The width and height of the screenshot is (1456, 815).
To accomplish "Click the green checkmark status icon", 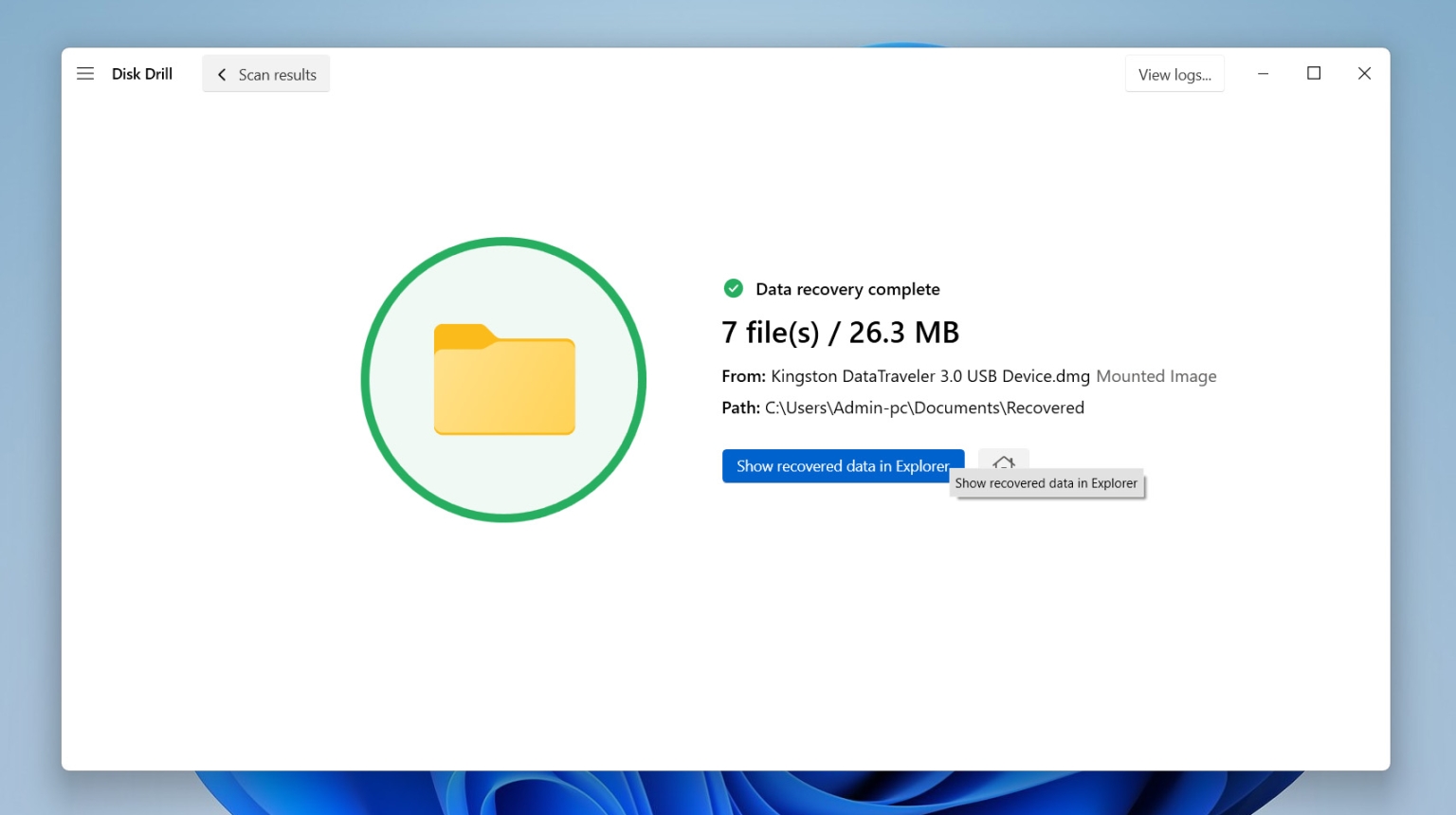I will 733,288.
